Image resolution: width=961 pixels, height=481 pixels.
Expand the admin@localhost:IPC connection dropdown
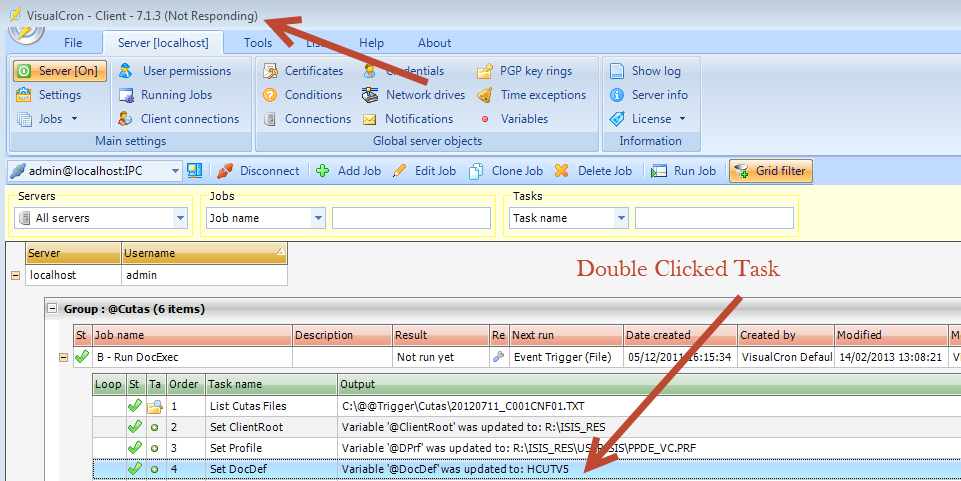[x=175, y=171]
